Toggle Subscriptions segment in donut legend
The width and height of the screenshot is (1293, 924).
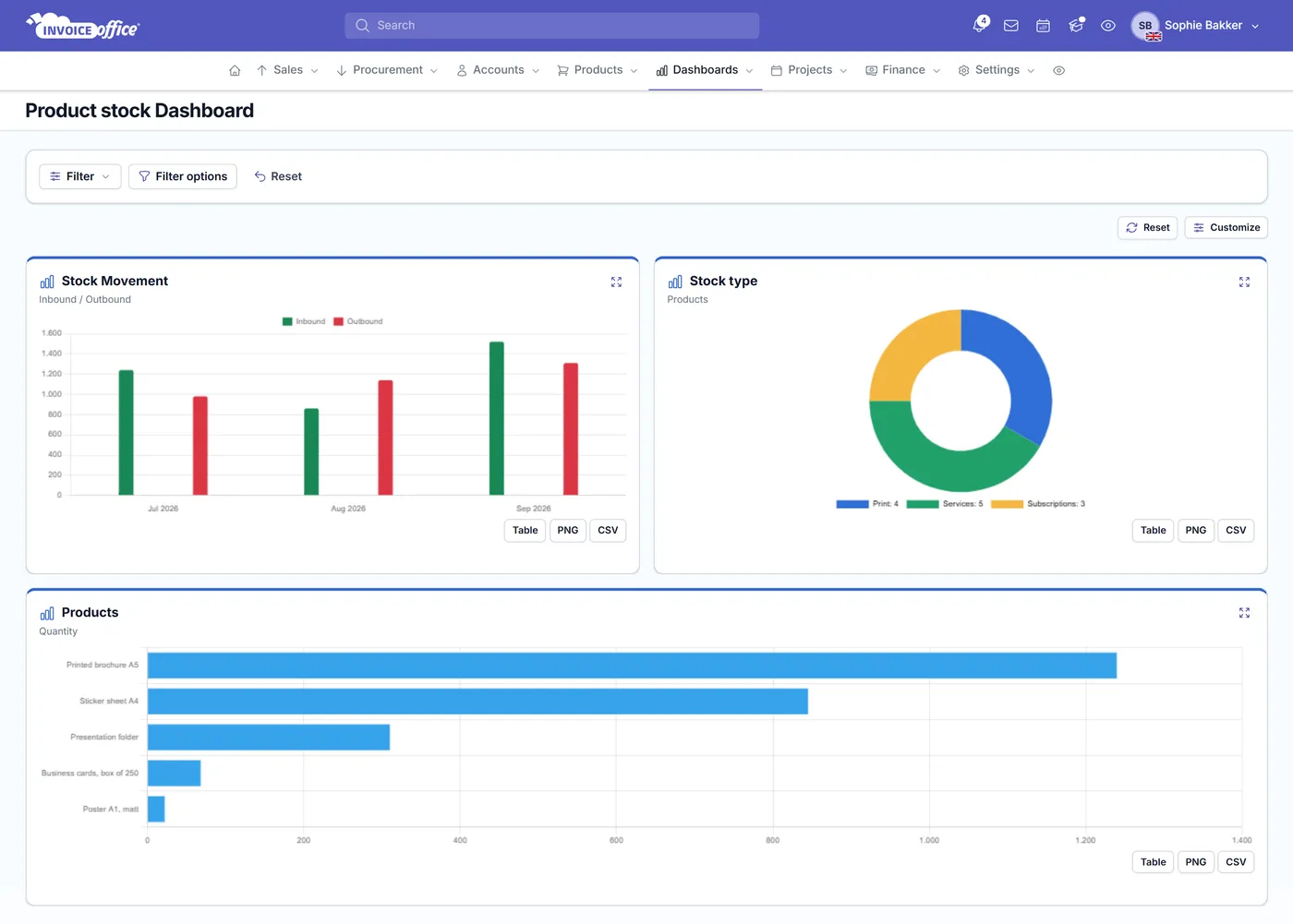tap(1038, 504)
